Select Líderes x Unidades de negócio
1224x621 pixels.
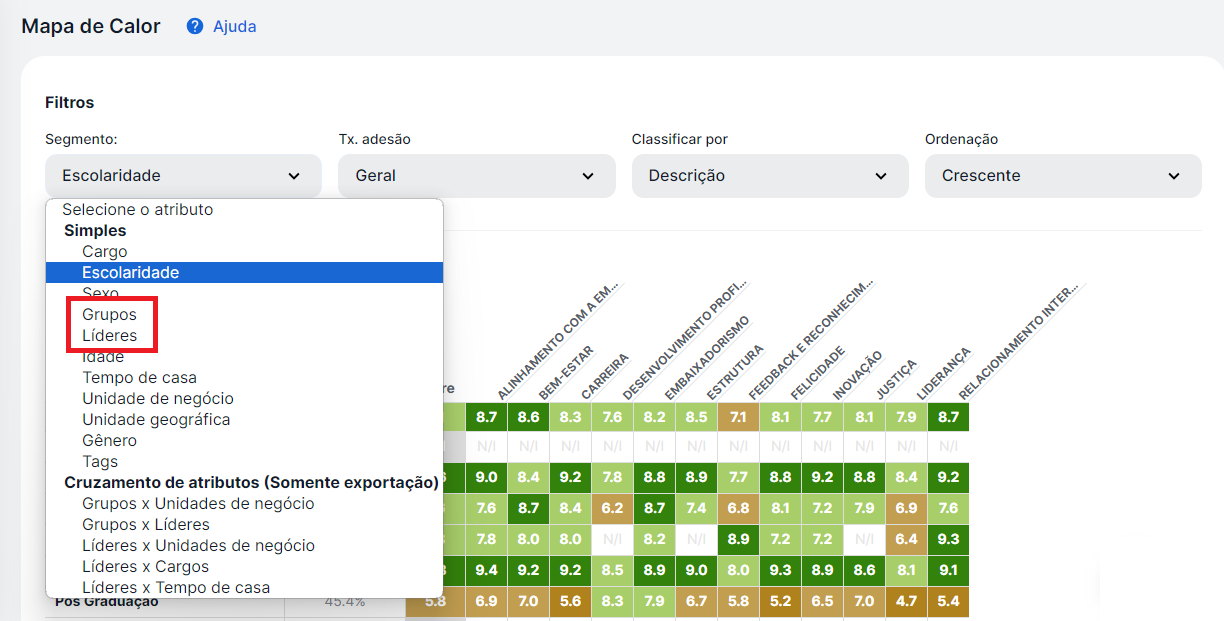tap(198, 546)
